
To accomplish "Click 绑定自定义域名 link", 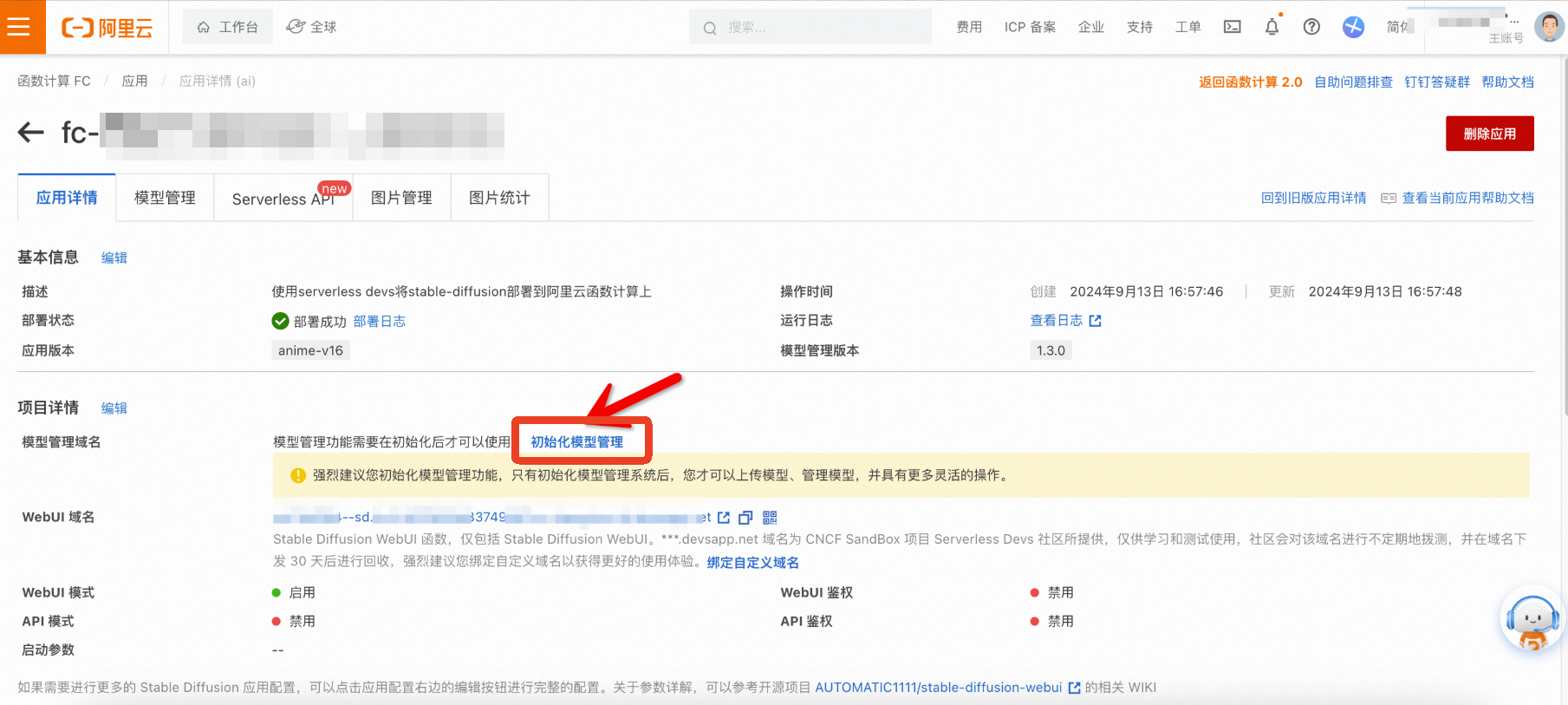I will pyautogui.click(x=752, y=562).
